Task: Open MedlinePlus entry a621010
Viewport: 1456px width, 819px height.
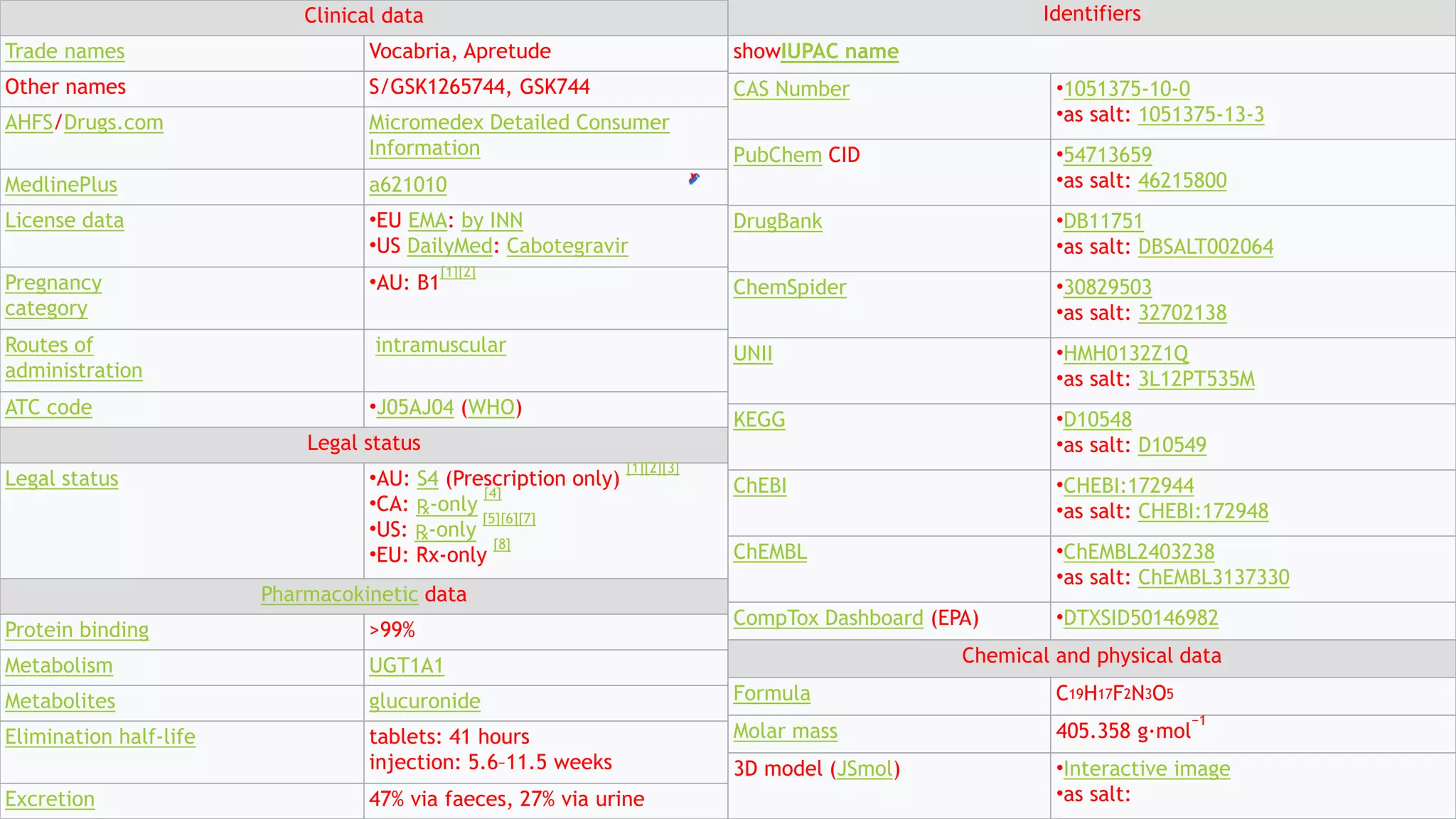Action: coord(408,185)
